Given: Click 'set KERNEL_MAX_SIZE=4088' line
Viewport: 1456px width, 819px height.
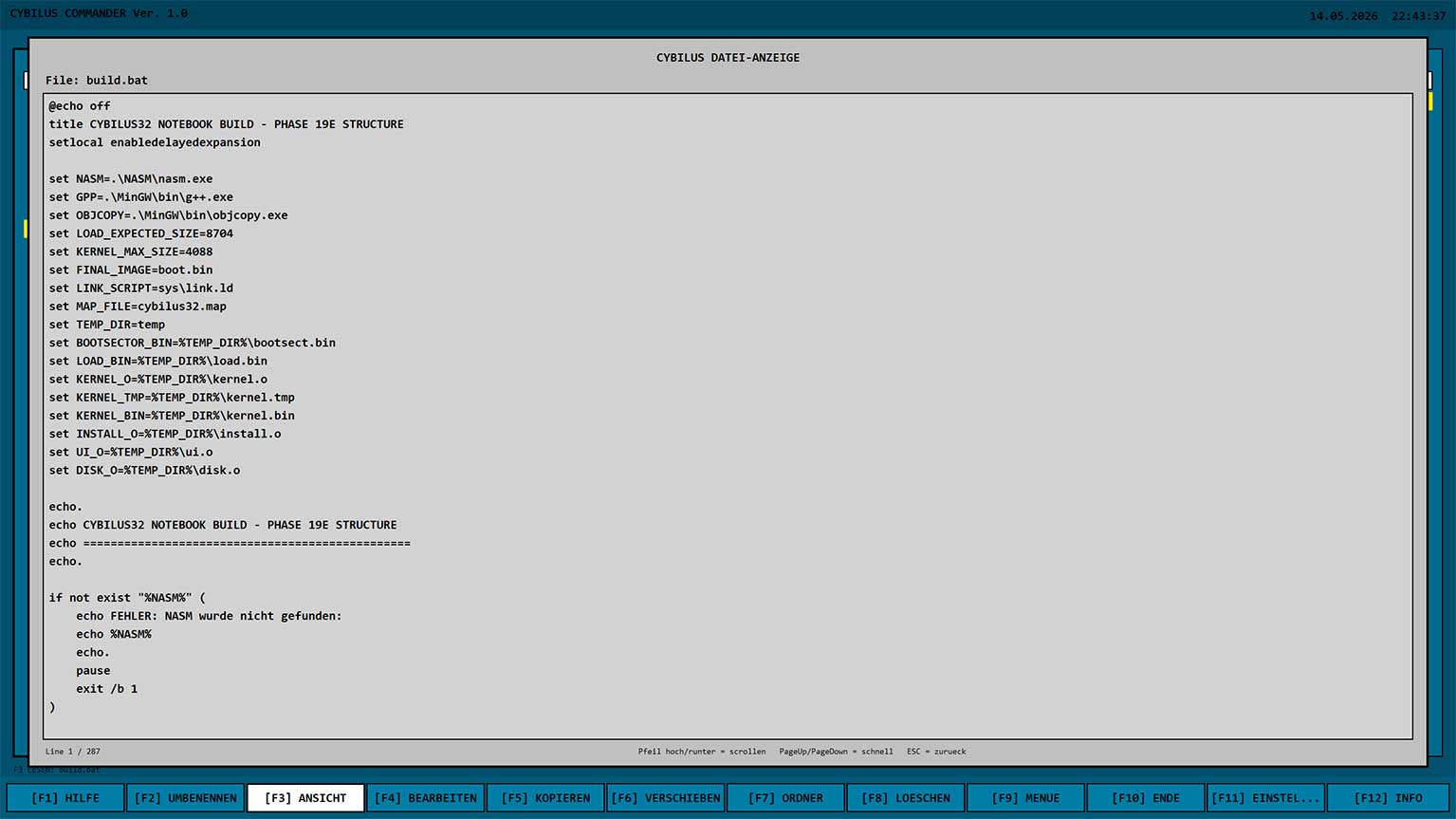Looking at the screenshot, I should 131,251.
